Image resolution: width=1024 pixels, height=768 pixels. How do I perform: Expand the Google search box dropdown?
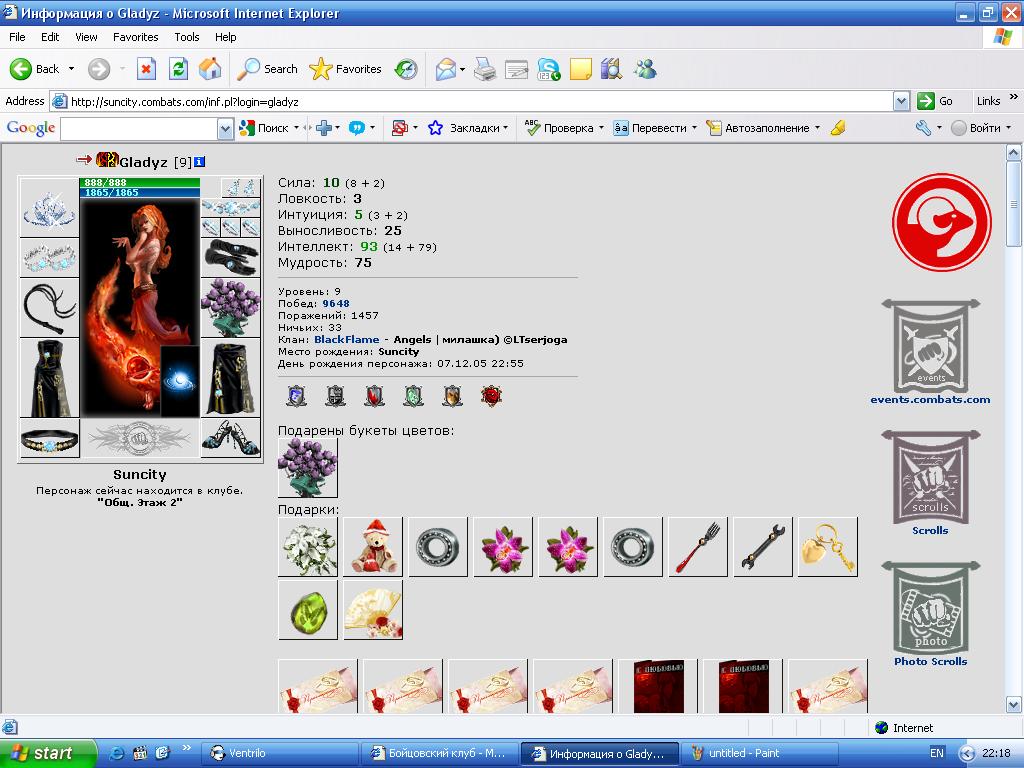tap(225, 129)
